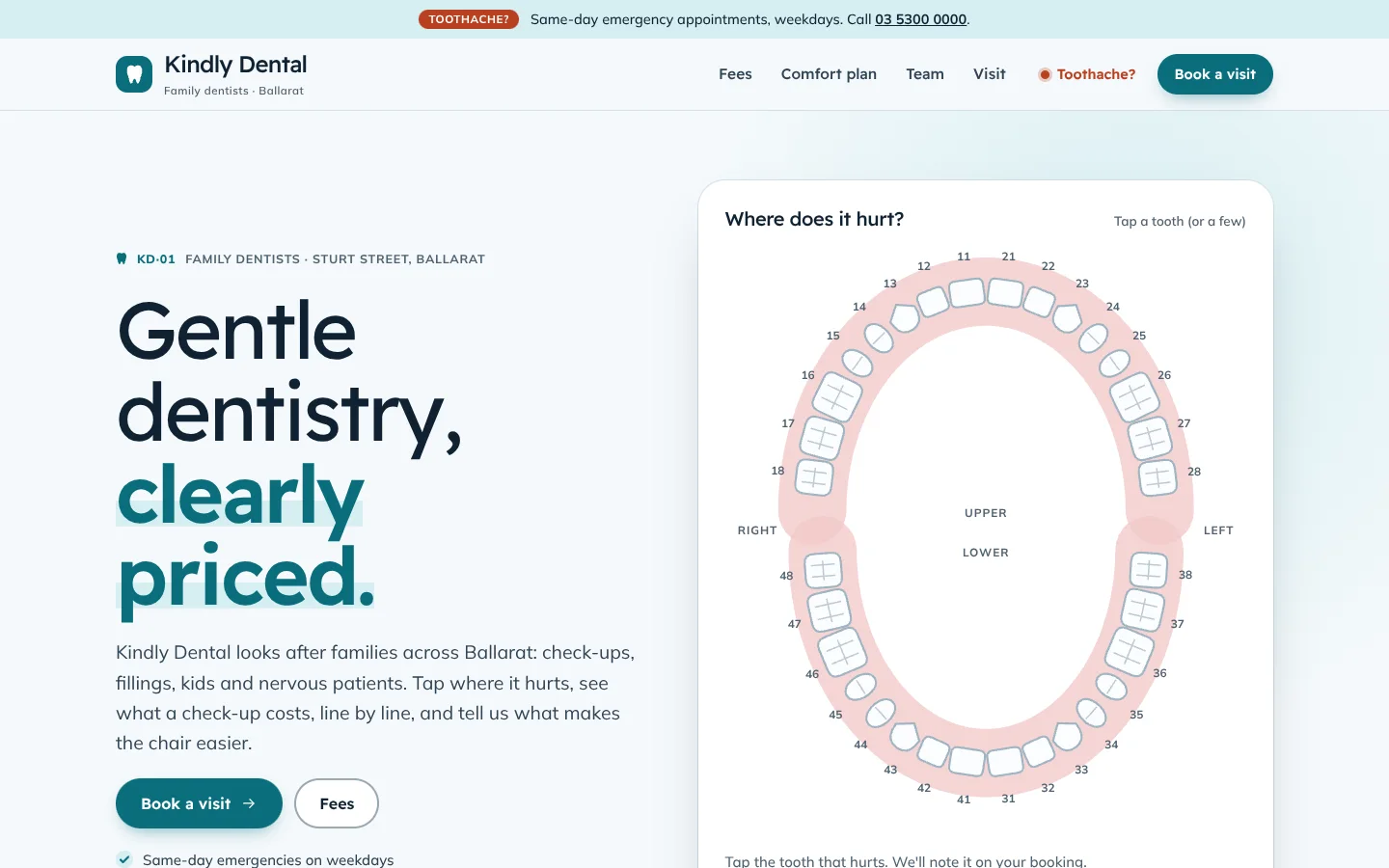Select lower left molar tooth 36
Viewport: 1389px width, 868px height.
pos(1130,652)
